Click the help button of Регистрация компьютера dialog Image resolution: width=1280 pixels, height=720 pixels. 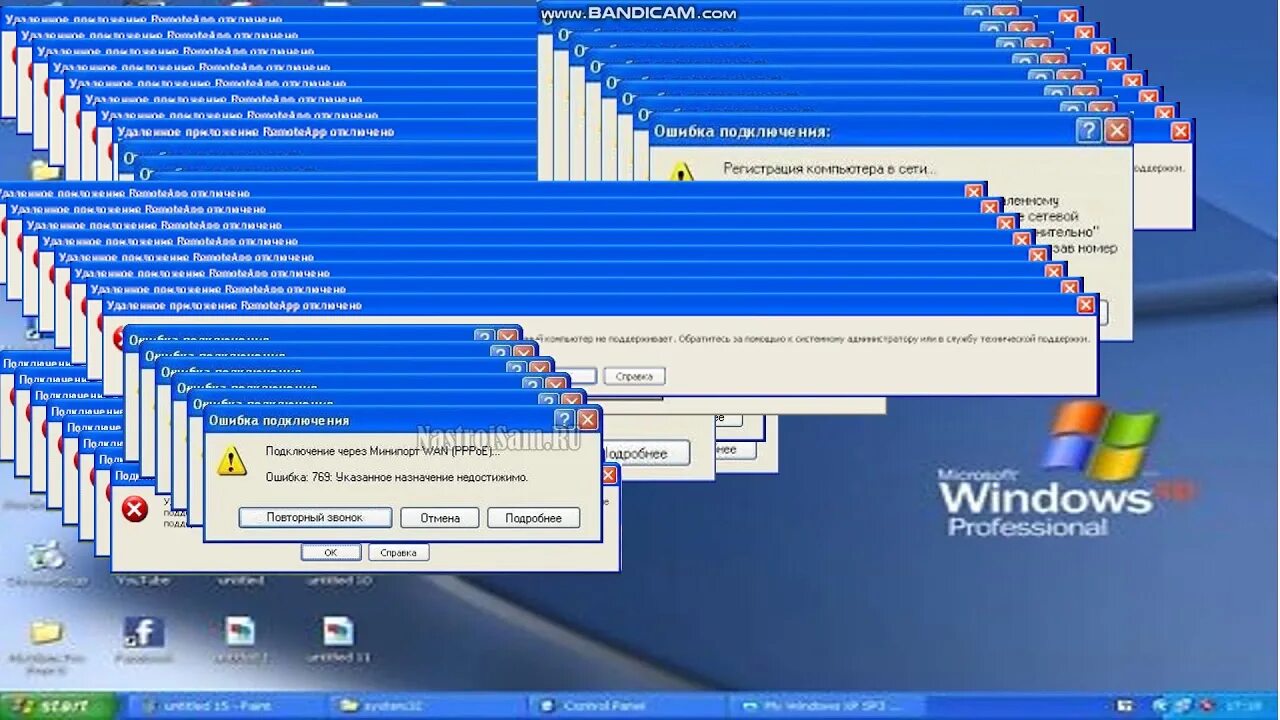tap(1089, 131)
